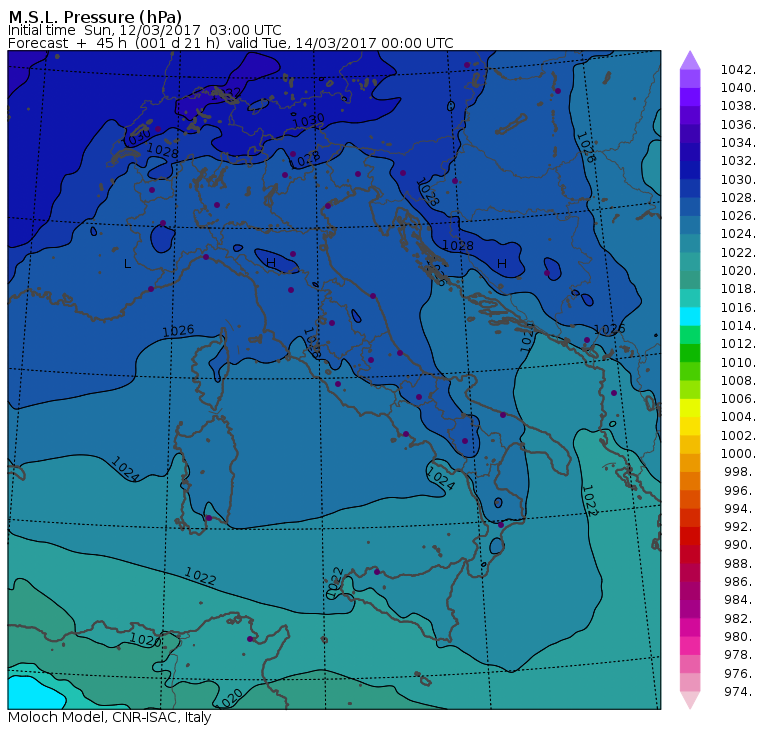Click the 1032 contour label on the map
This screenshot has height=731, width=760.
click(226, 93)
